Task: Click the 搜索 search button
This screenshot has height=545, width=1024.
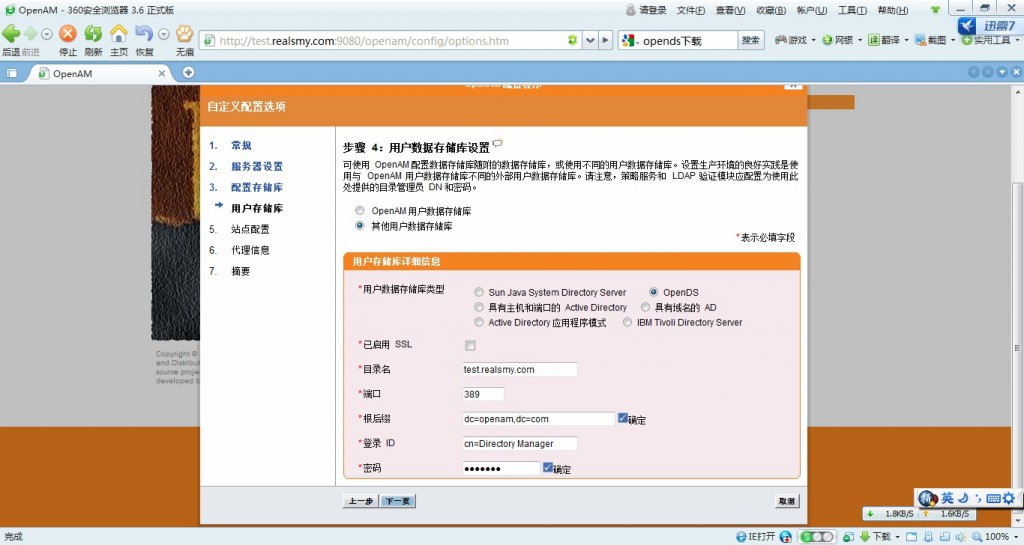Action: 750,40
